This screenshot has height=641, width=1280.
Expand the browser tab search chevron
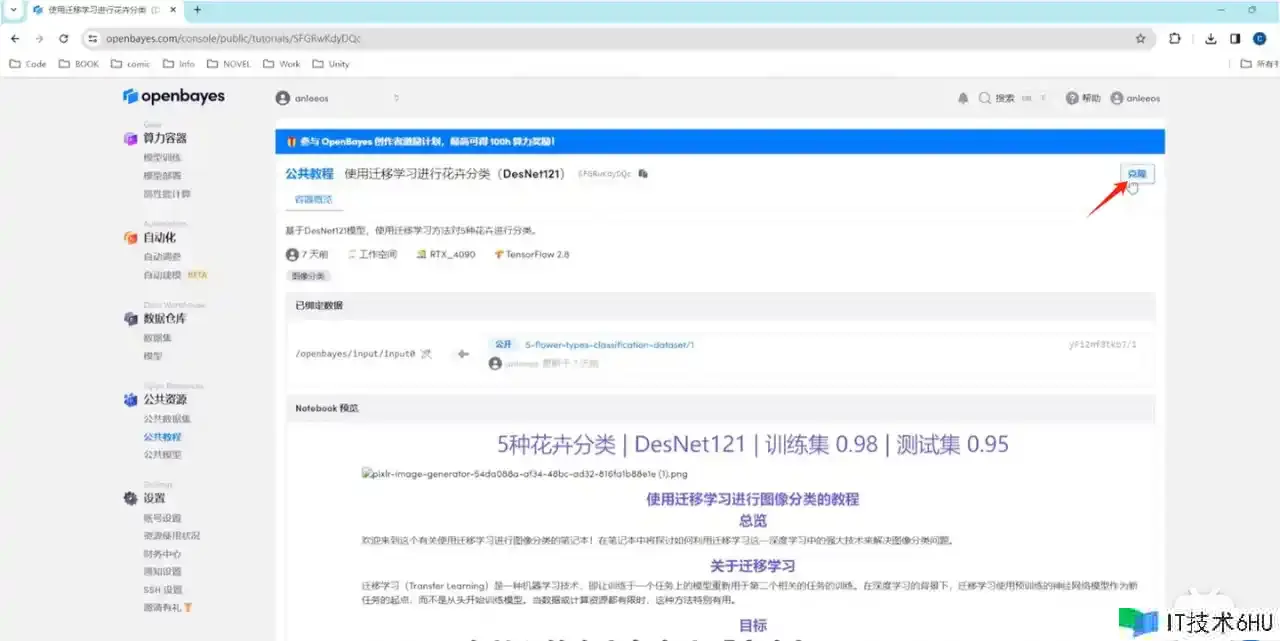[x=13, y=9]
